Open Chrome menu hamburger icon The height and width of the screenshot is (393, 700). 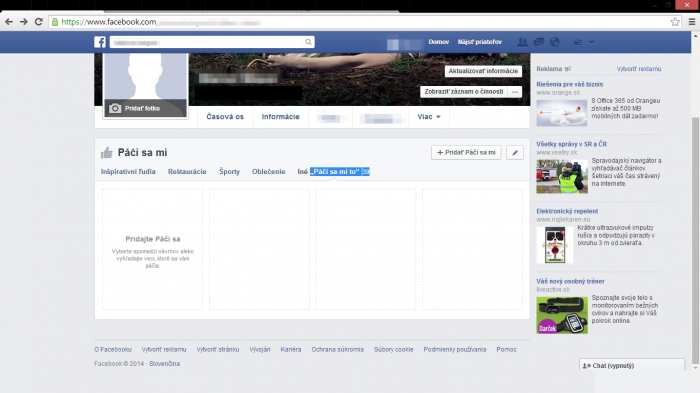point(692,21)
